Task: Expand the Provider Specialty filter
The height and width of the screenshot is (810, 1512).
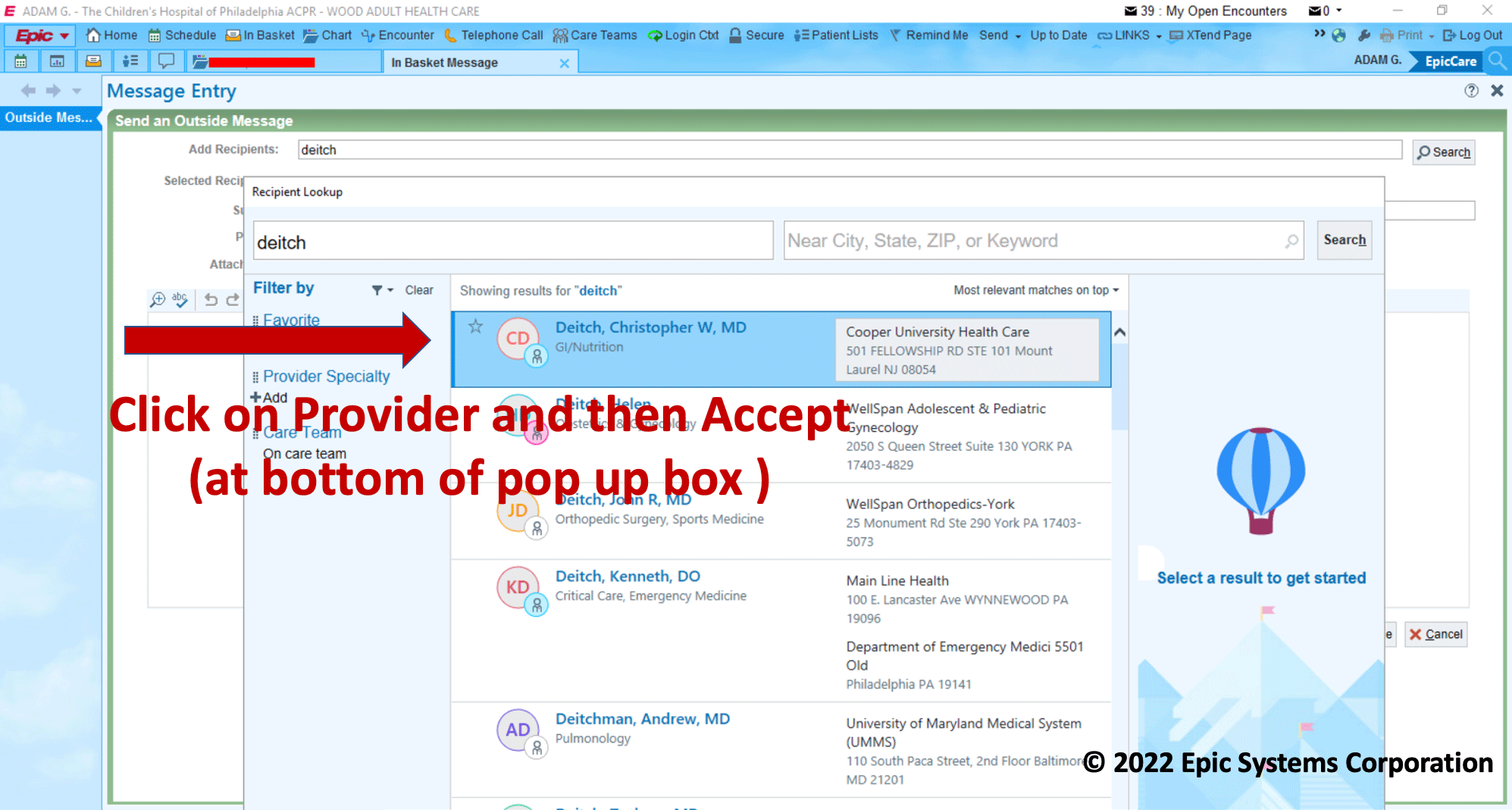Action: click(x=326, y=377)
